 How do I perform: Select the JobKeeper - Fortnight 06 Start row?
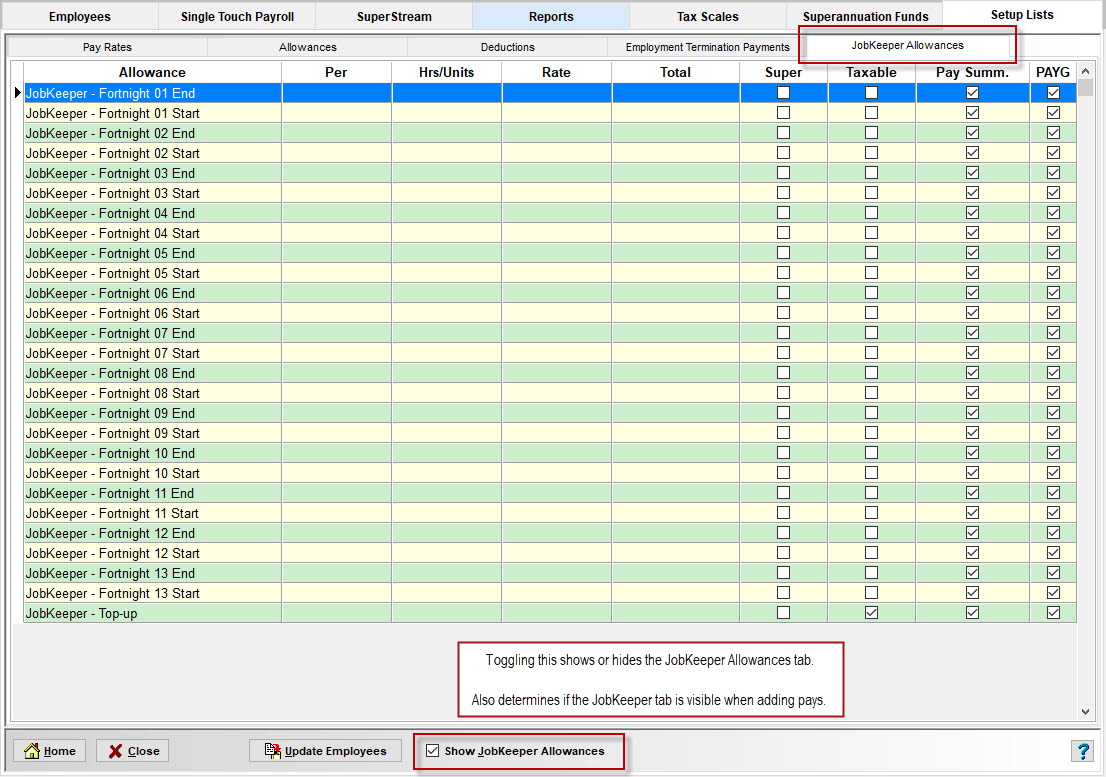[550, 313]
